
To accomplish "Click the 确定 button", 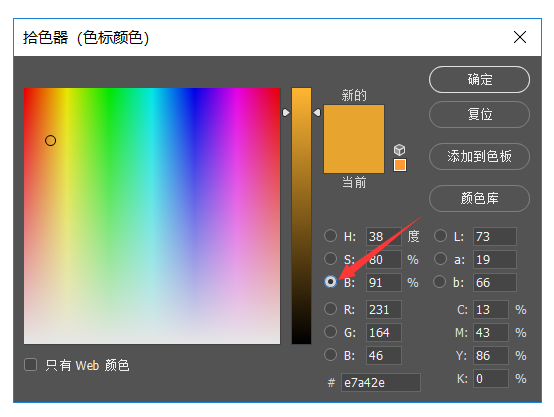I will tap(479, 80).
